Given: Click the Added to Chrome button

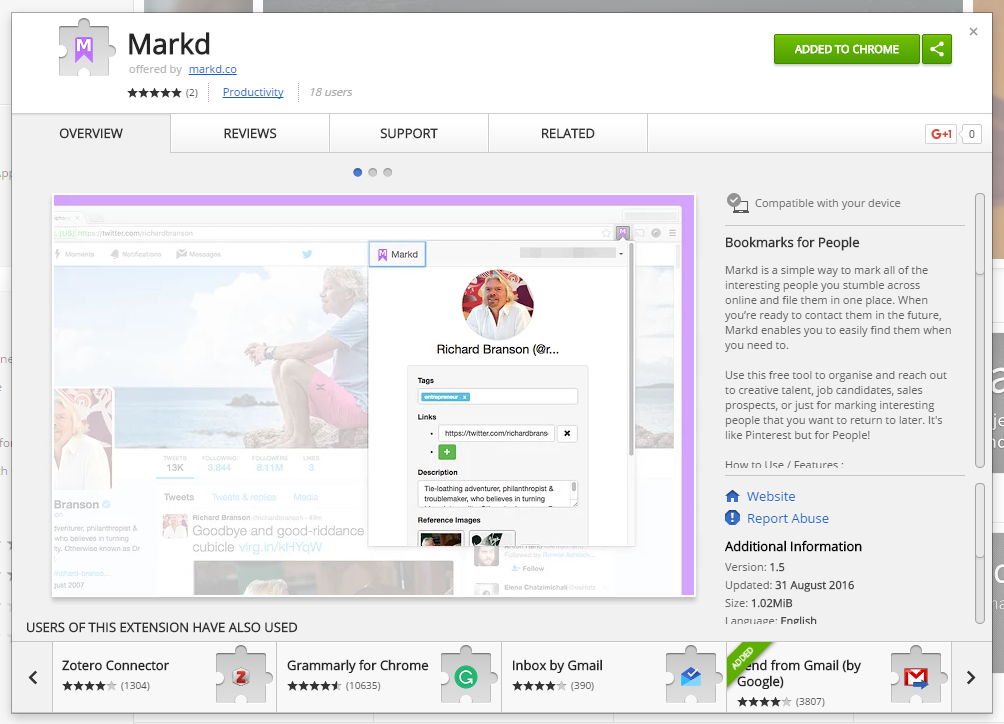Looking at the screenshot, I should (x=846, y=49).
